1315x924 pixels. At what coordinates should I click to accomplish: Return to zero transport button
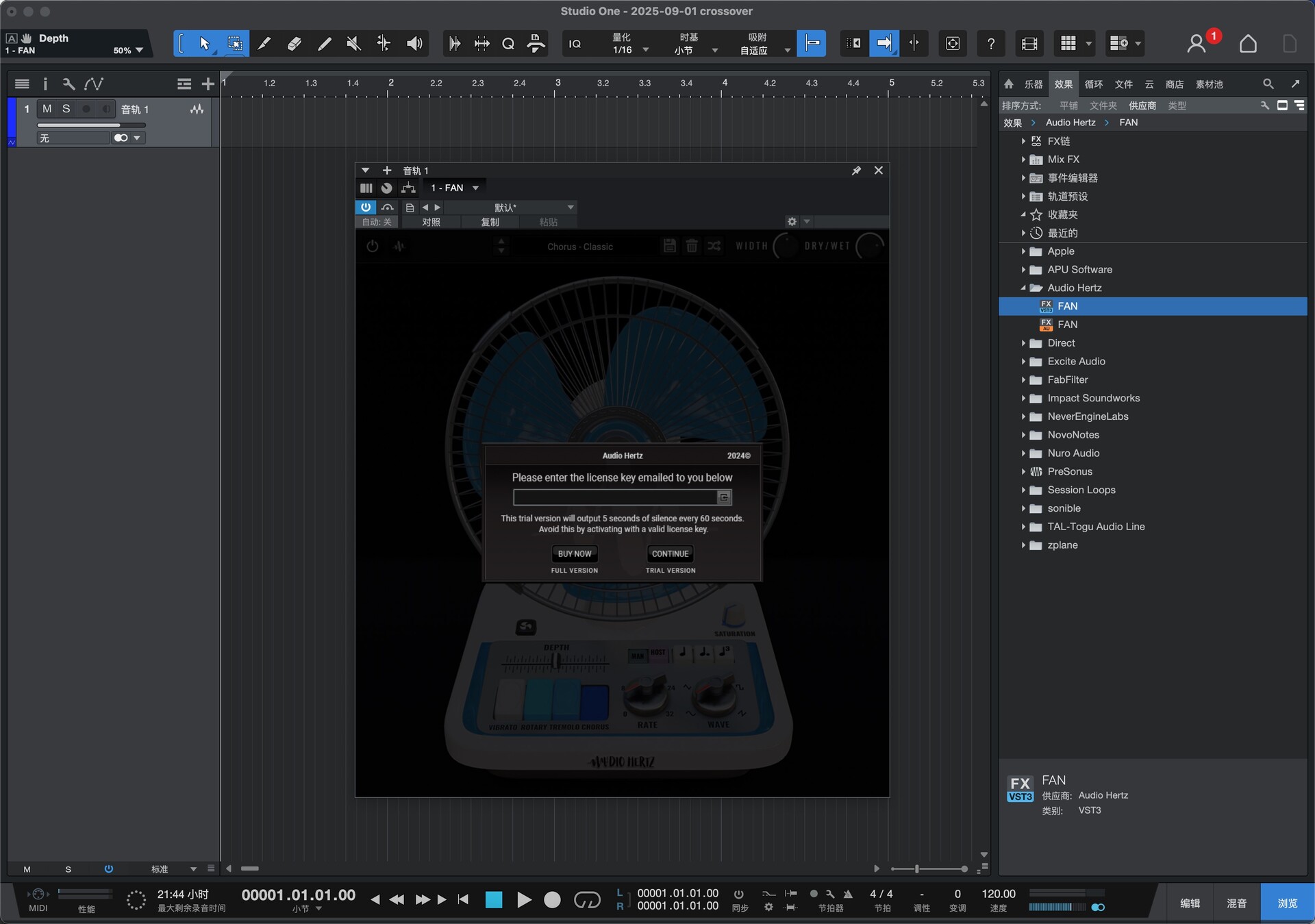point(463,899)
